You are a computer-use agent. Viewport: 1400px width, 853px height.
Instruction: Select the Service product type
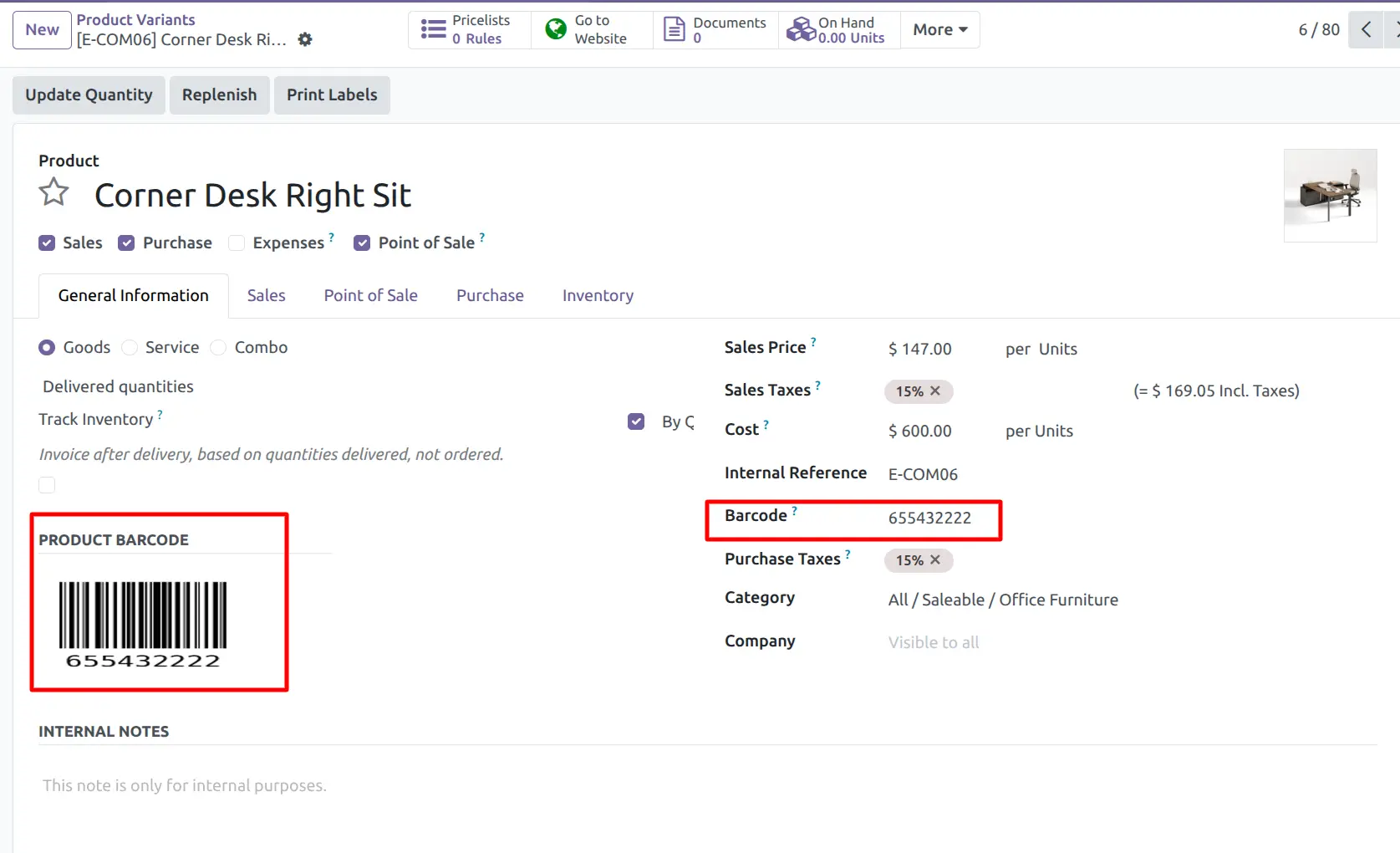(130, 347)
